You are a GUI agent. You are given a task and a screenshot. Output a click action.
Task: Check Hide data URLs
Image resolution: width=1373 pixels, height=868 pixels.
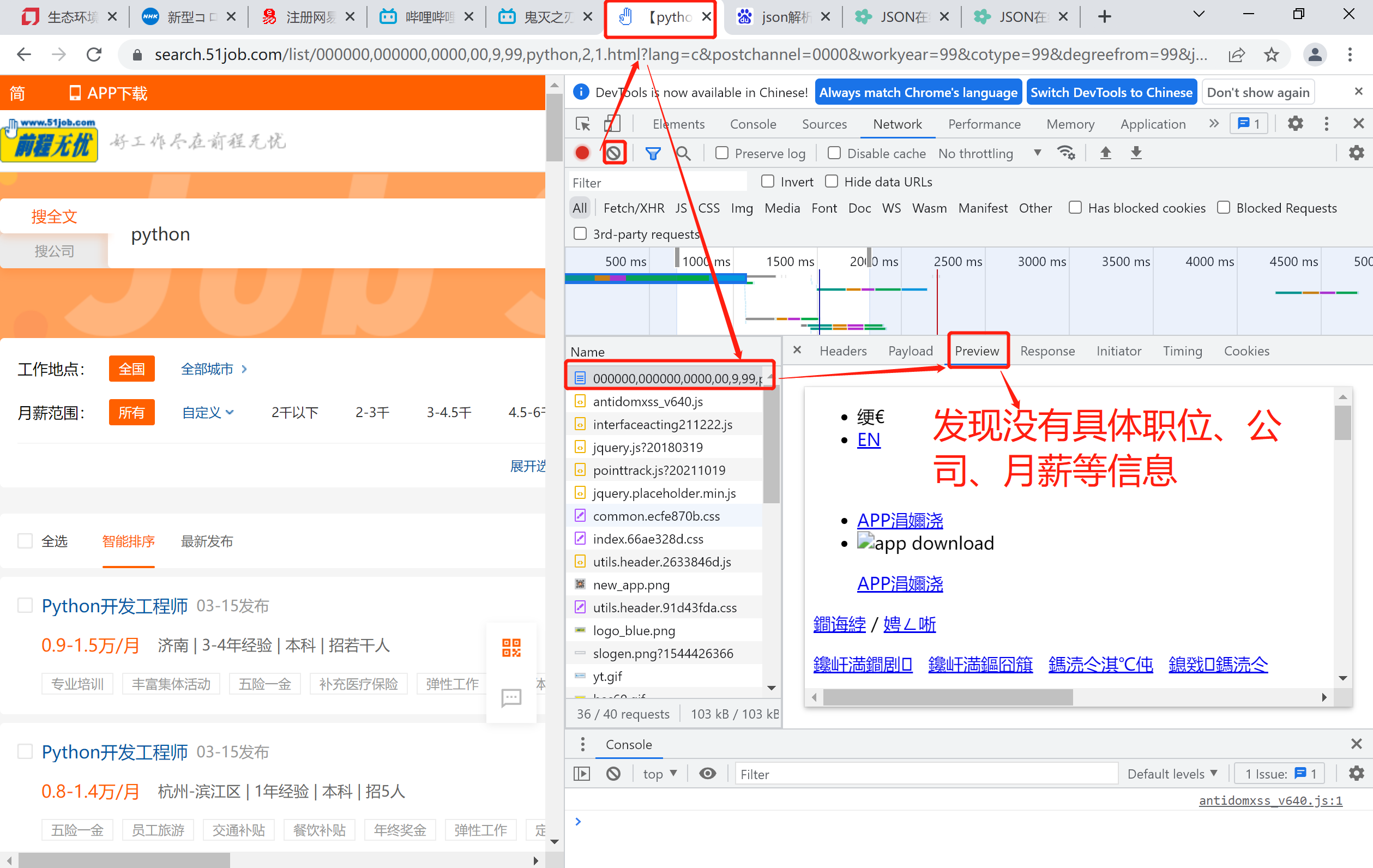click(x=832, y=182)
